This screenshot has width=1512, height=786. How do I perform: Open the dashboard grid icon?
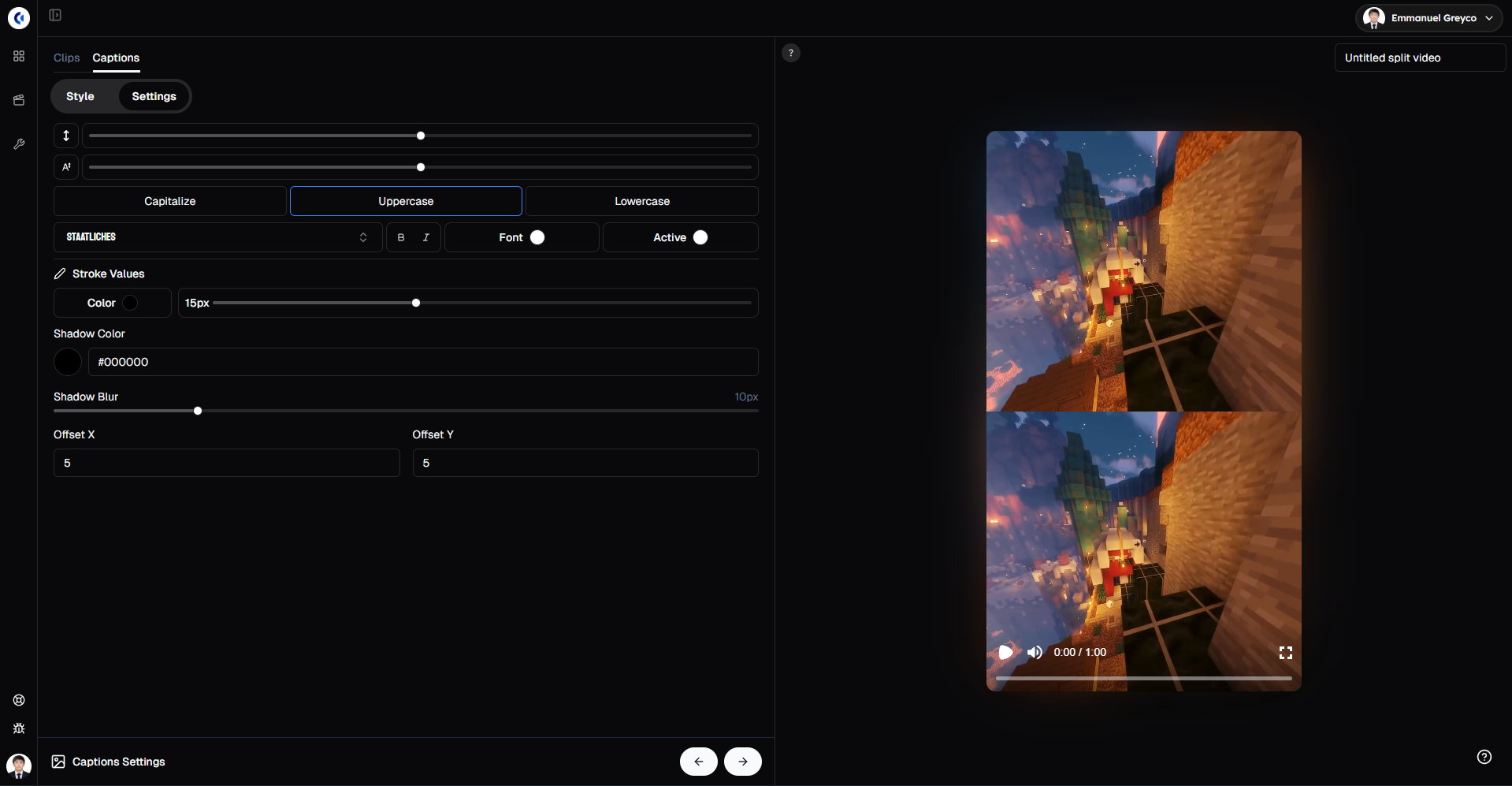tap(19, 56)
